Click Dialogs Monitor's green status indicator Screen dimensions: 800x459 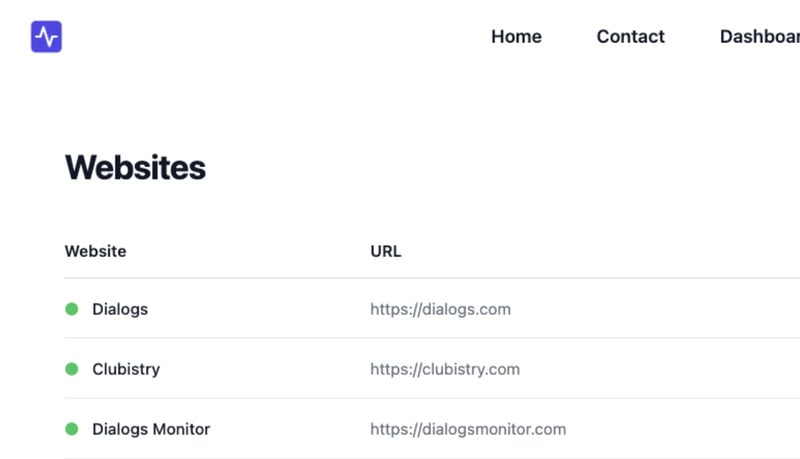click(x=72, y=429)
